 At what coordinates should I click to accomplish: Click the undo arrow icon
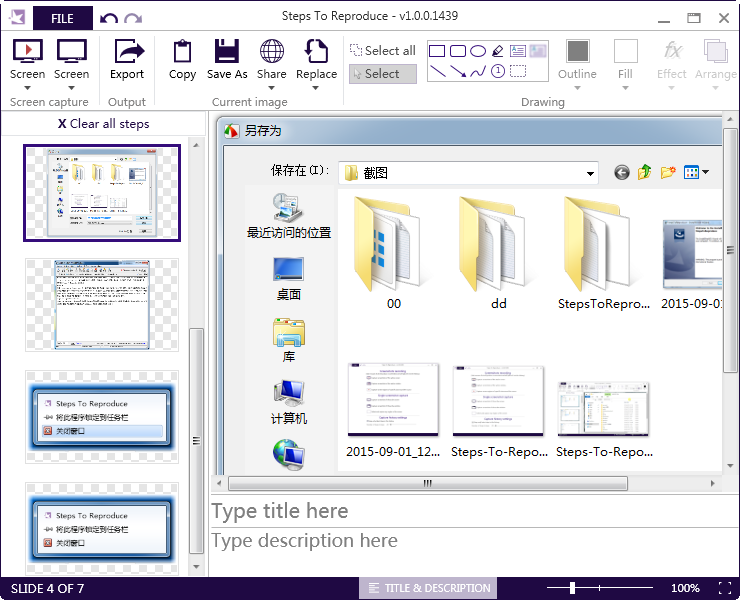click(x=109, y=19)
